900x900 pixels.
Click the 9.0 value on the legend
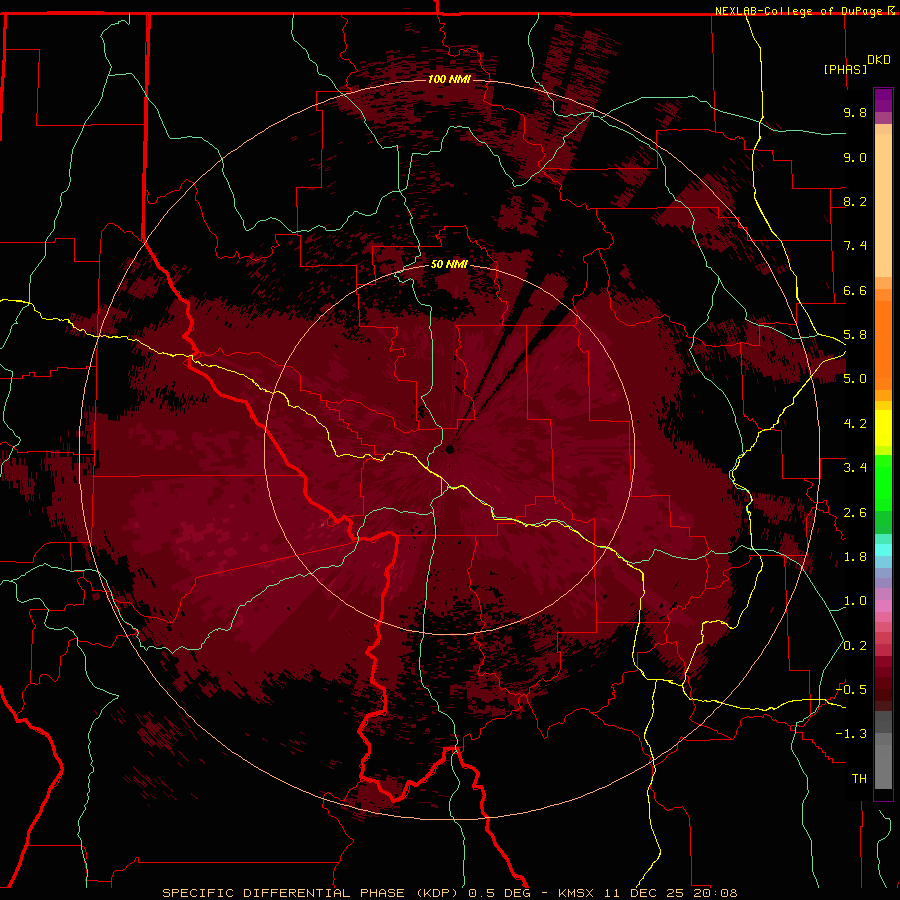855,158
